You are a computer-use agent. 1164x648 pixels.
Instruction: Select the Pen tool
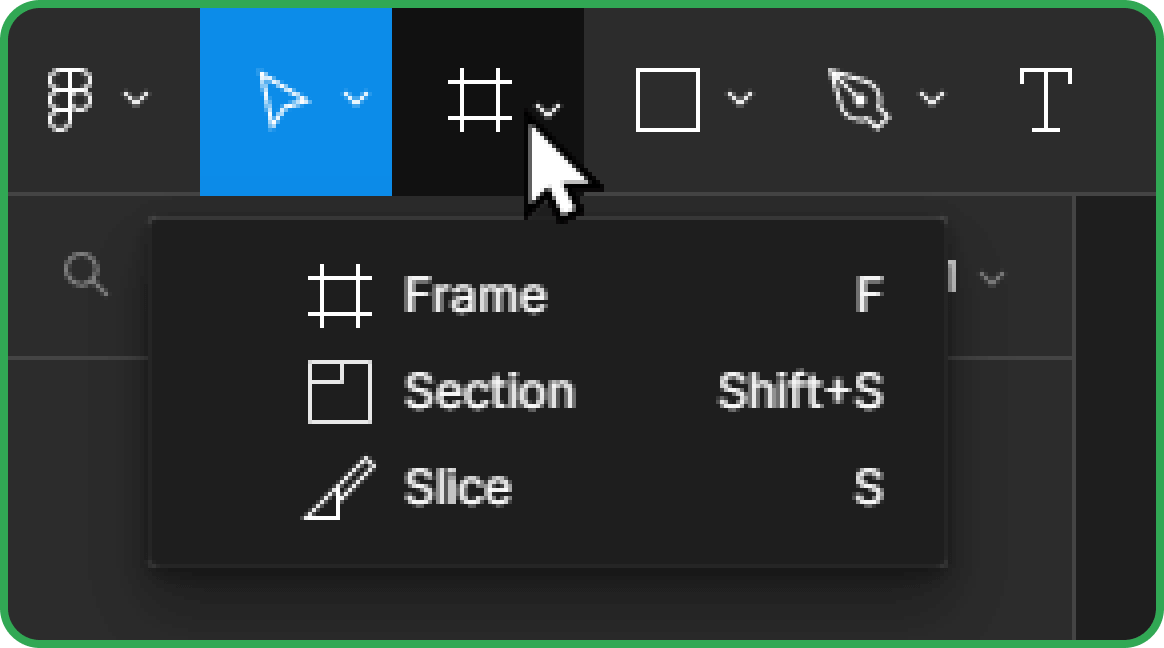click(x=859, y=99)
